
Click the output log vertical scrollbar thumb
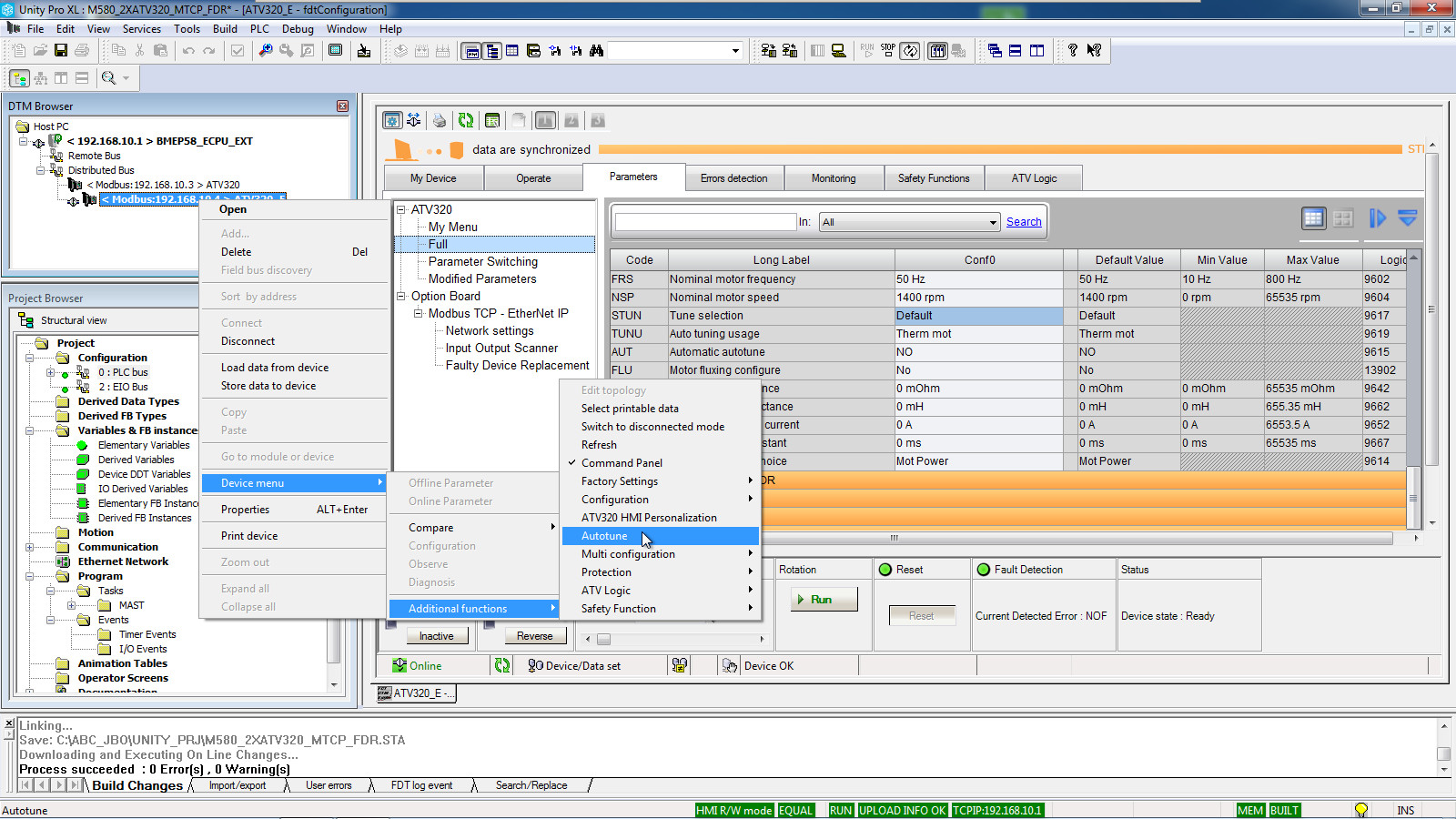(x=1443, y=753)
